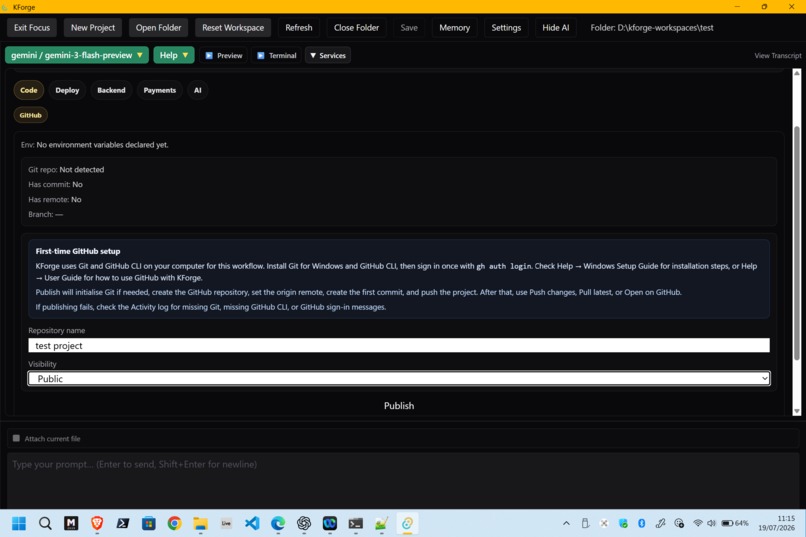Switch to the Backend services tab

point(111,90)
